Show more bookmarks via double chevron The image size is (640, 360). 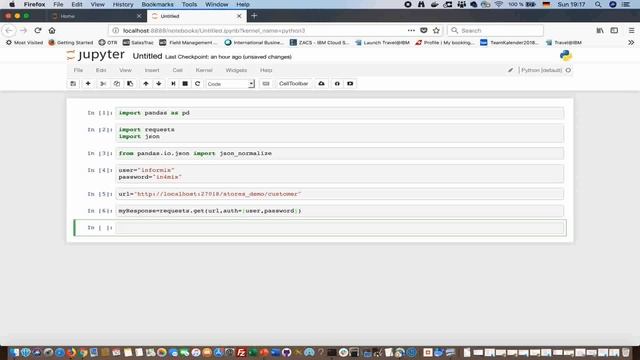[x=631, y=42]
